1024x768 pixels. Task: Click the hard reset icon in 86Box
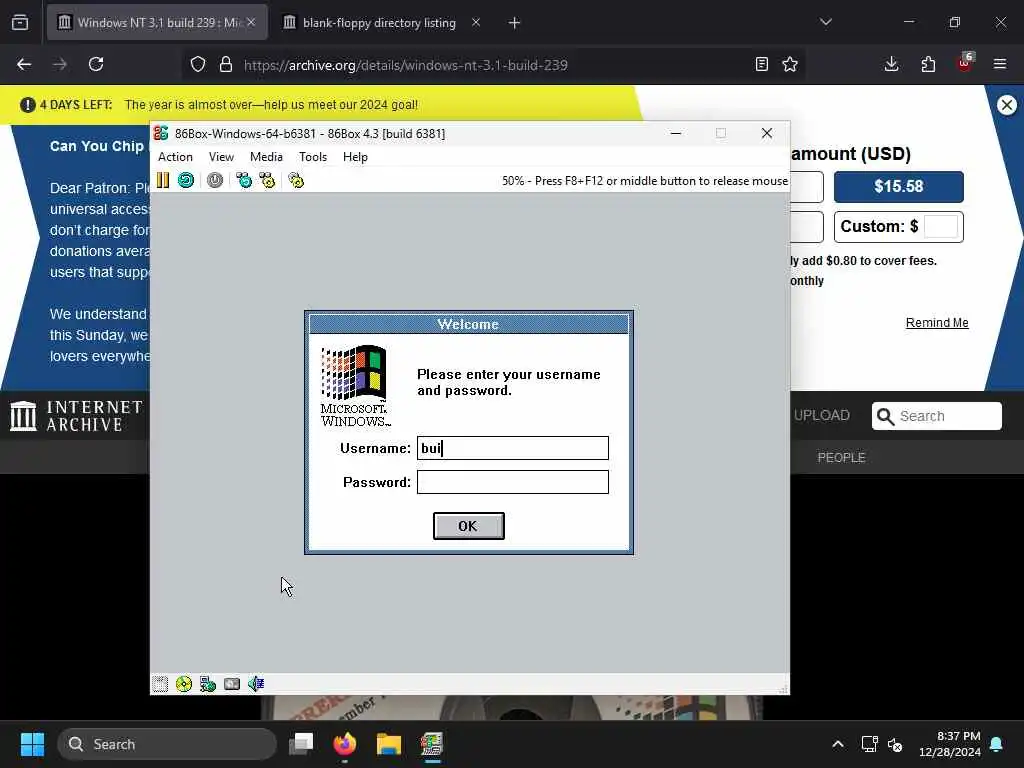[186, 180]
